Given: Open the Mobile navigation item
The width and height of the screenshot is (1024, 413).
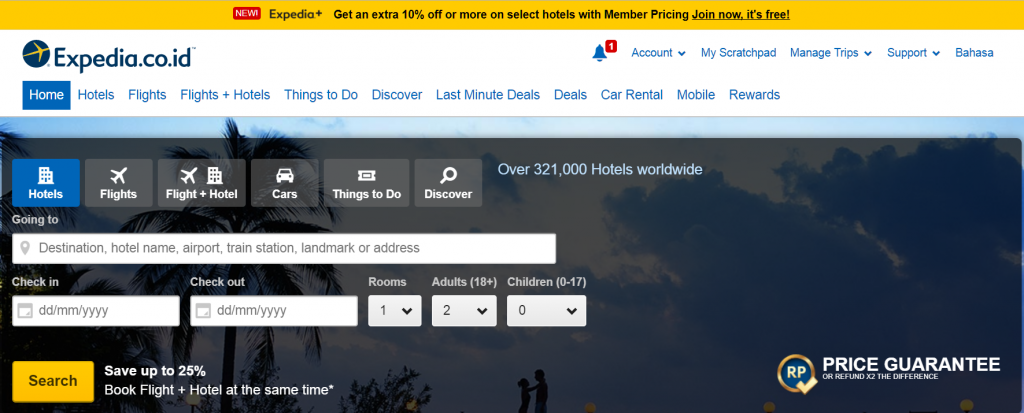Looking at the screenshot, I should (x=696, y=95).
